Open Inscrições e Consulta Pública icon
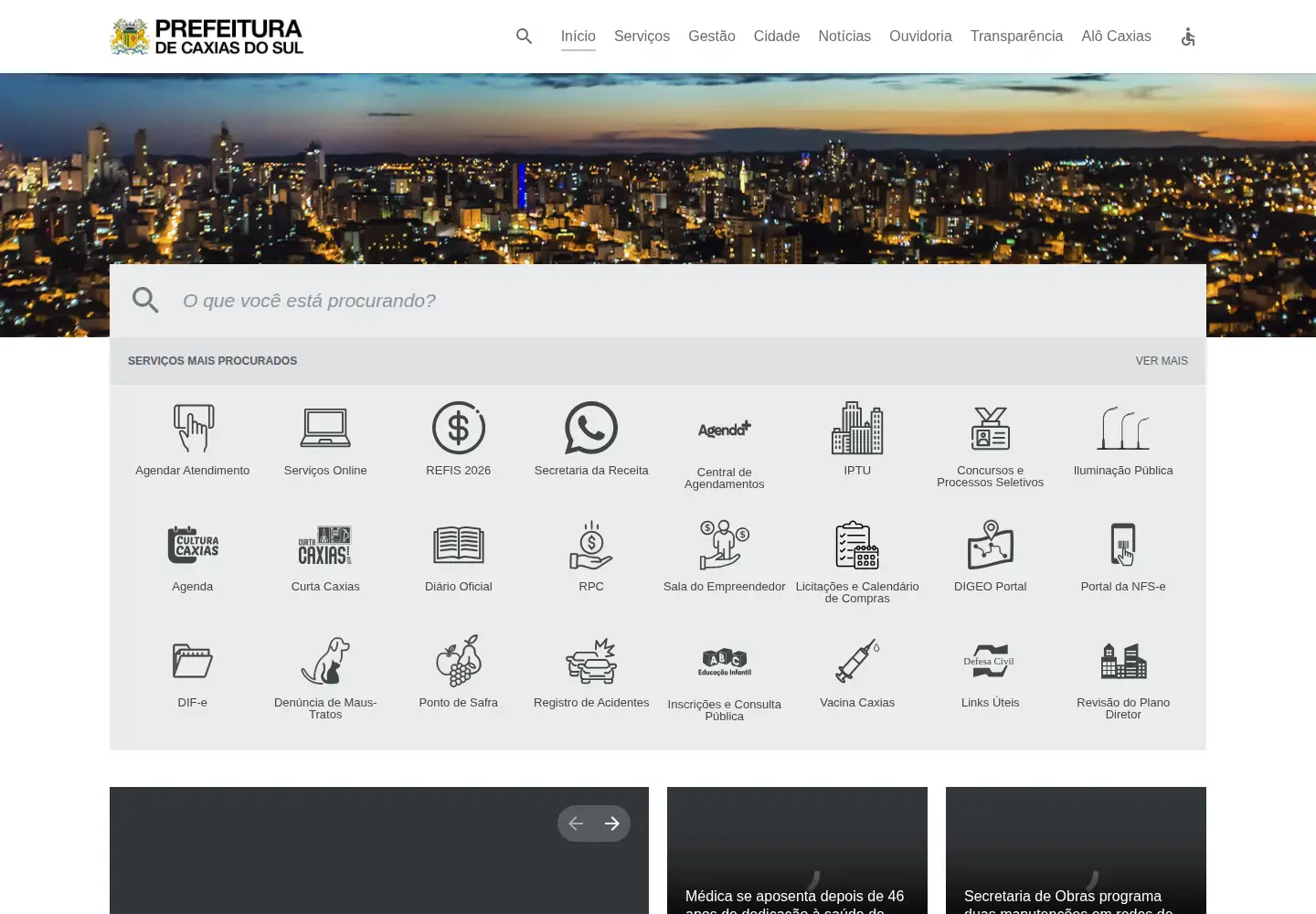 pos(725,662)
